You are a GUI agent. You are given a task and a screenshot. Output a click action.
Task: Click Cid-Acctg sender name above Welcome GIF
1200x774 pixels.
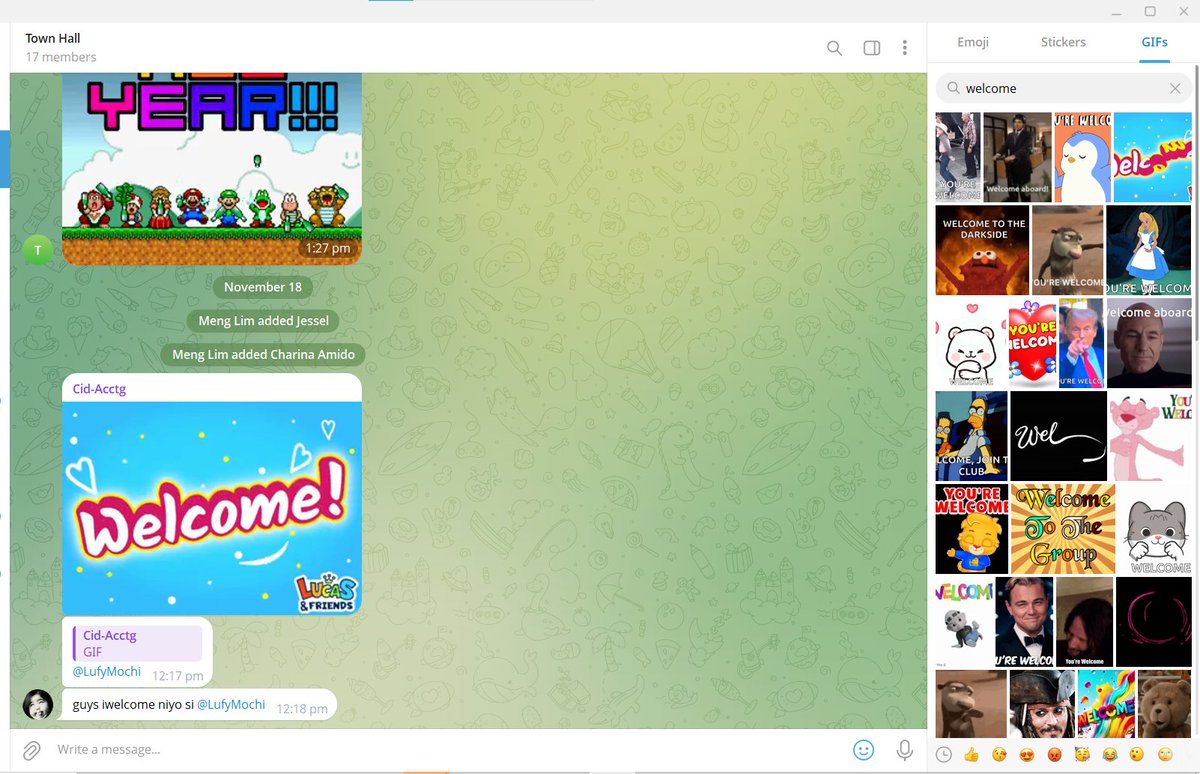coord(99,389)
